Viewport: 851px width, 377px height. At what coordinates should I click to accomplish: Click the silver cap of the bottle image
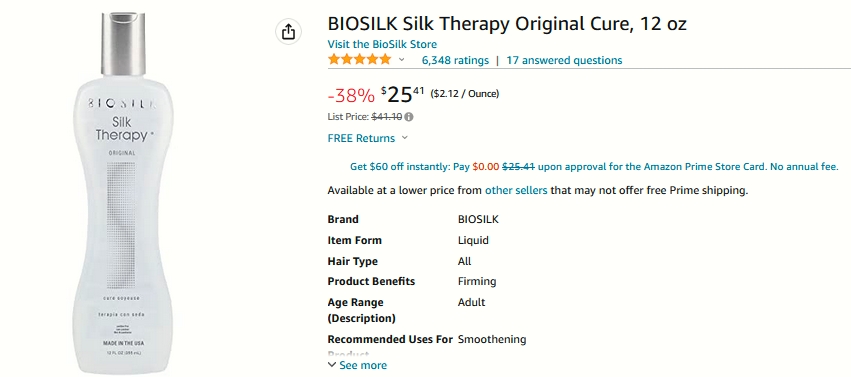coord(123,43)
